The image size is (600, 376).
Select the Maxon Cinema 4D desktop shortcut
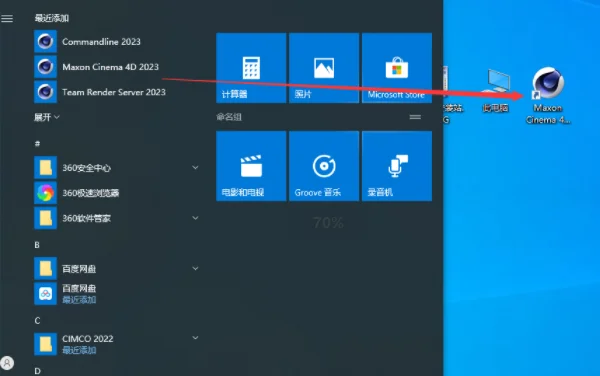[548, 96]
